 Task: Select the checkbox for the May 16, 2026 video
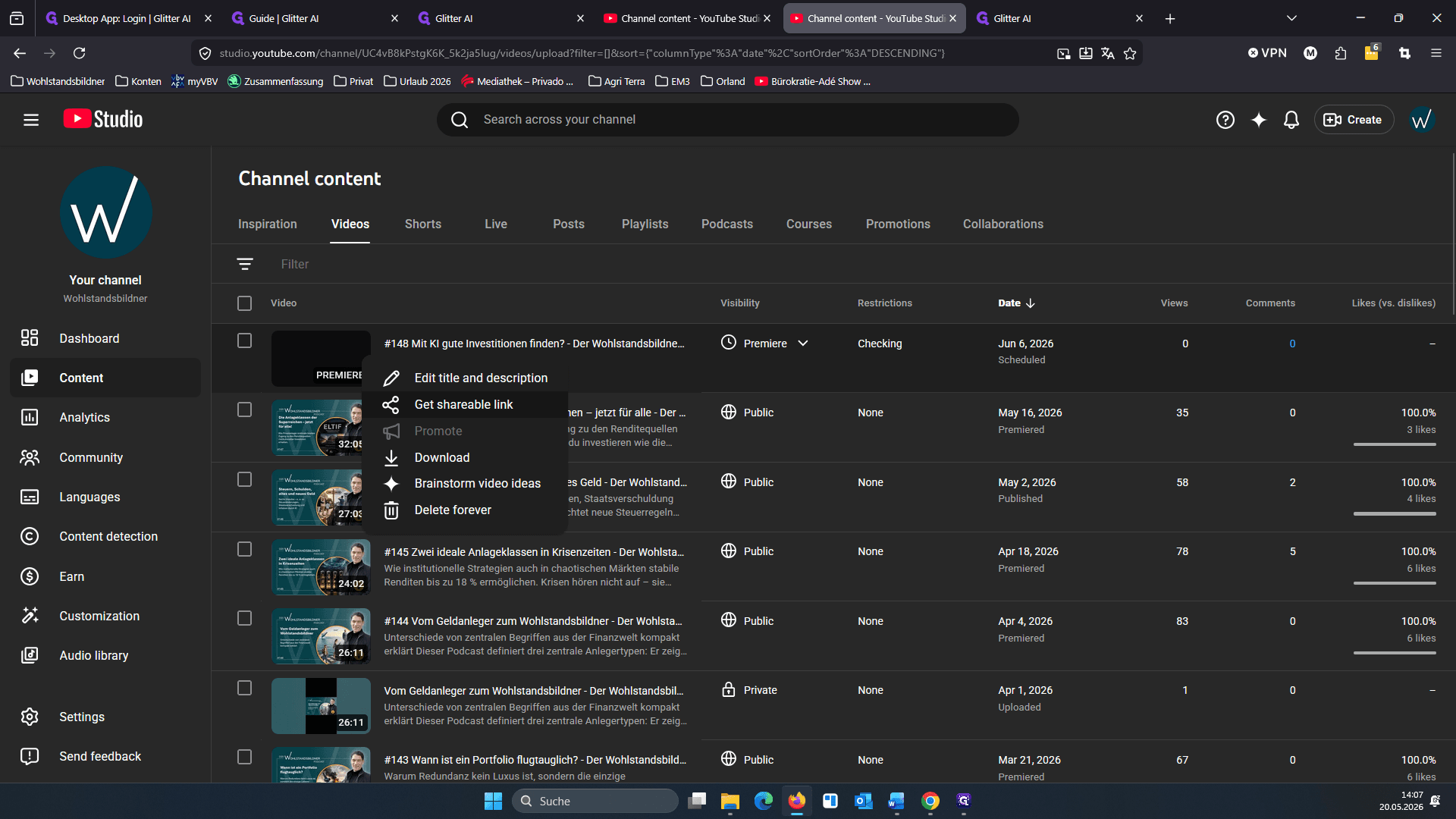tap(244, 409)
